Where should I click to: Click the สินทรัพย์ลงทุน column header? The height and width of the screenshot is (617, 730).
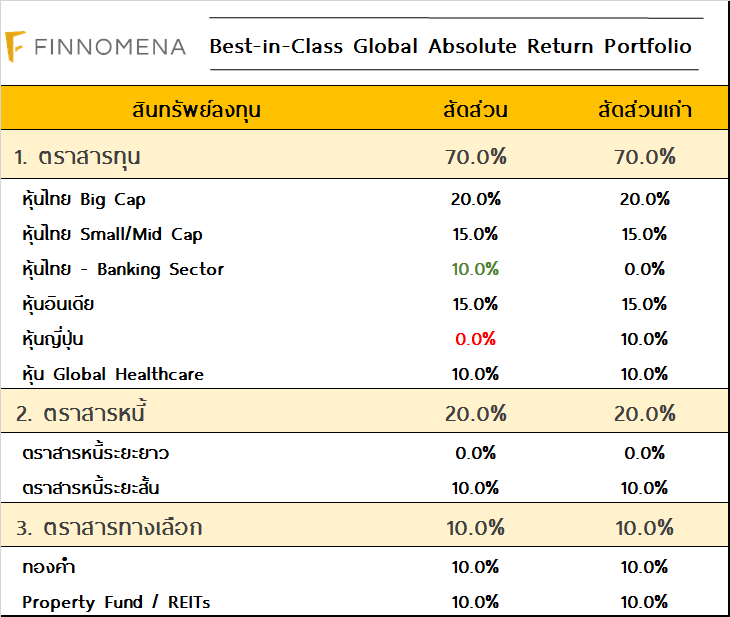point(196,110)
